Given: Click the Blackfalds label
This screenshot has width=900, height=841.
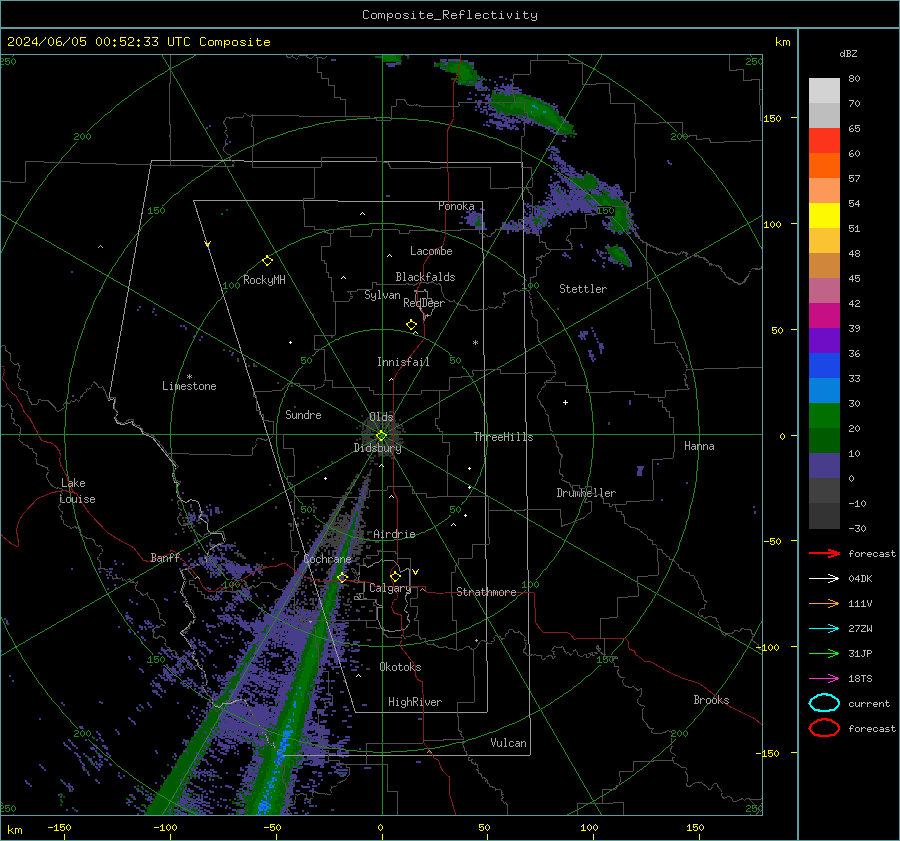Looking at the screenshot, I should point(425,277).
